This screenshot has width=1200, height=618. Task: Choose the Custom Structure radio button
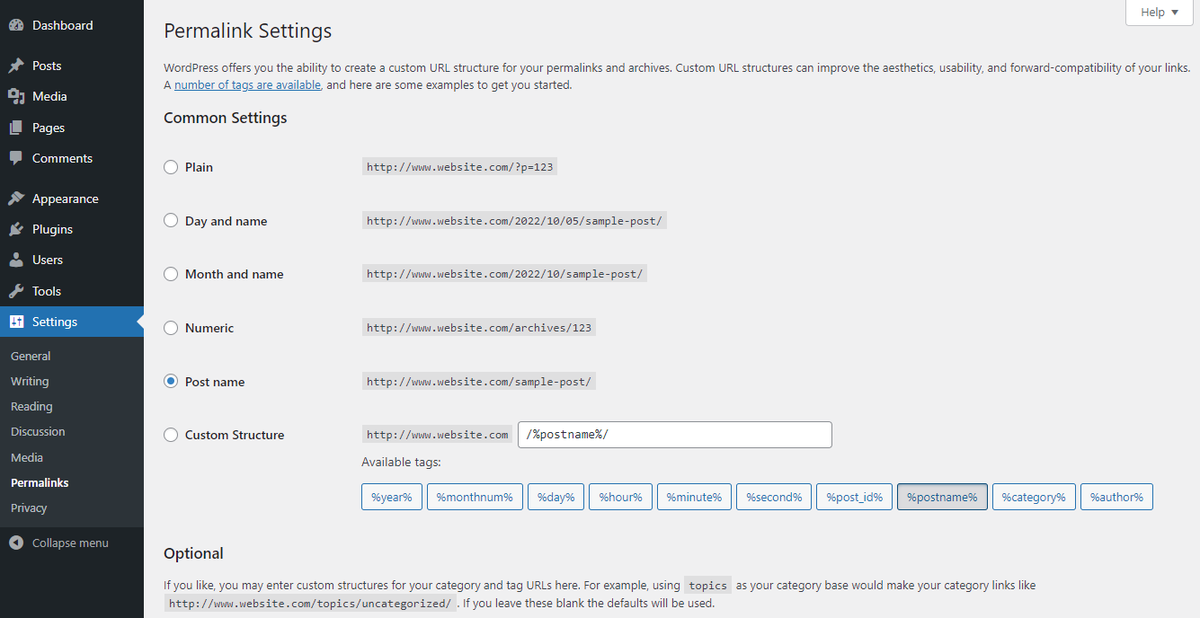click(x=171, y=435)
